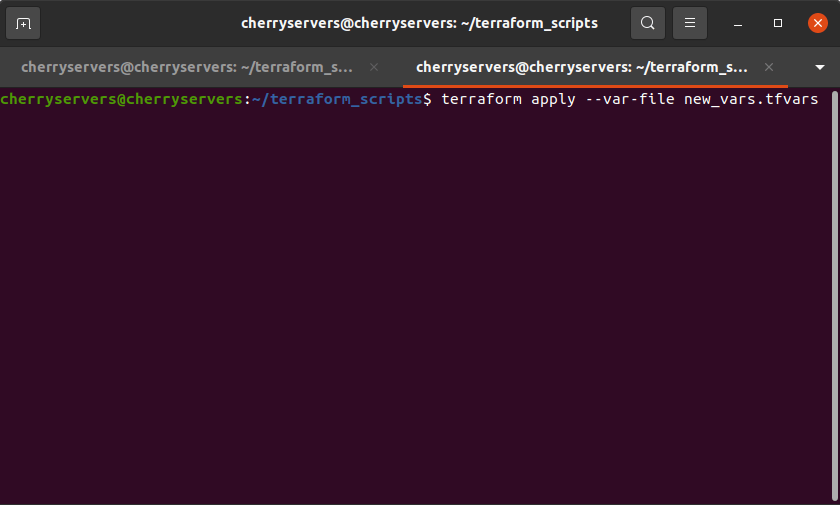Open a new terminal tab

click(24, 23)
